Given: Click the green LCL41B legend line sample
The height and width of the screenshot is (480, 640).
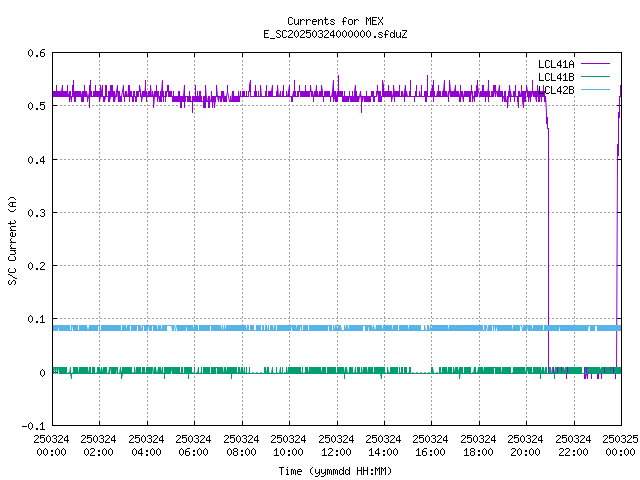Looking at the screenshot, I should pyautogui.click(x=595, y=77).
